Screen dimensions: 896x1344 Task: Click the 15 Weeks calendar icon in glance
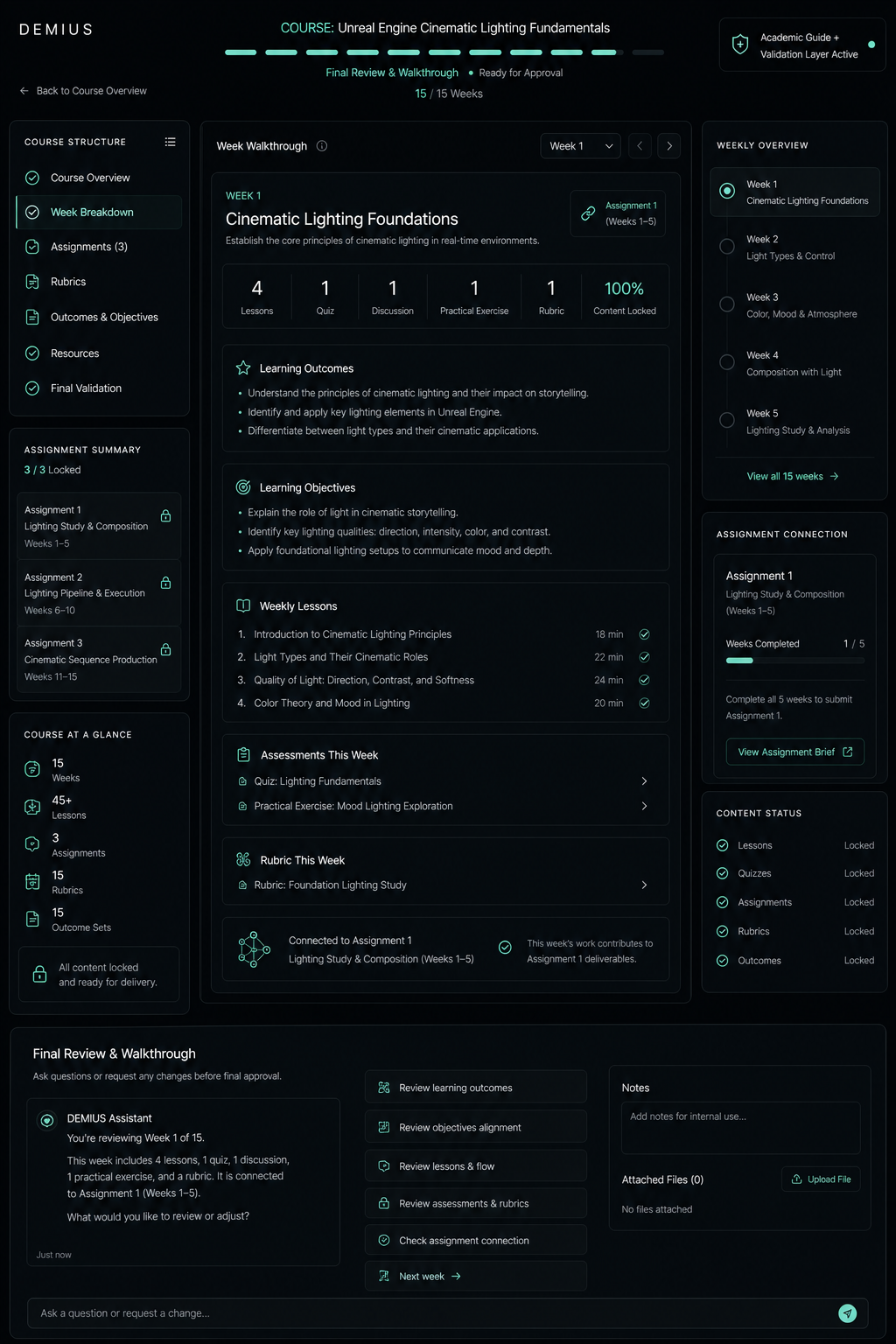32,769
